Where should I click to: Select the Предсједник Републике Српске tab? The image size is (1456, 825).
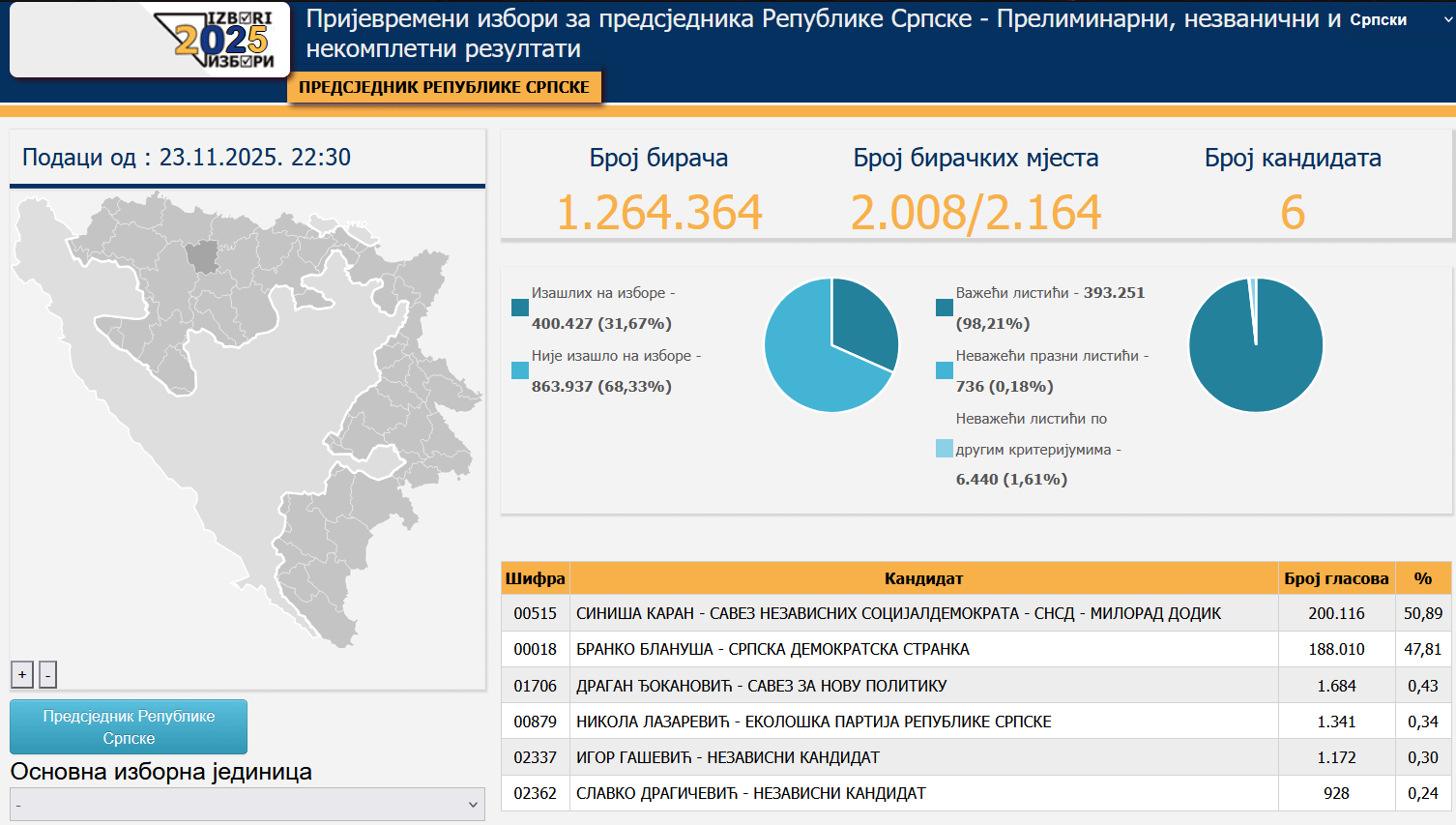click(x=444, y=87)
